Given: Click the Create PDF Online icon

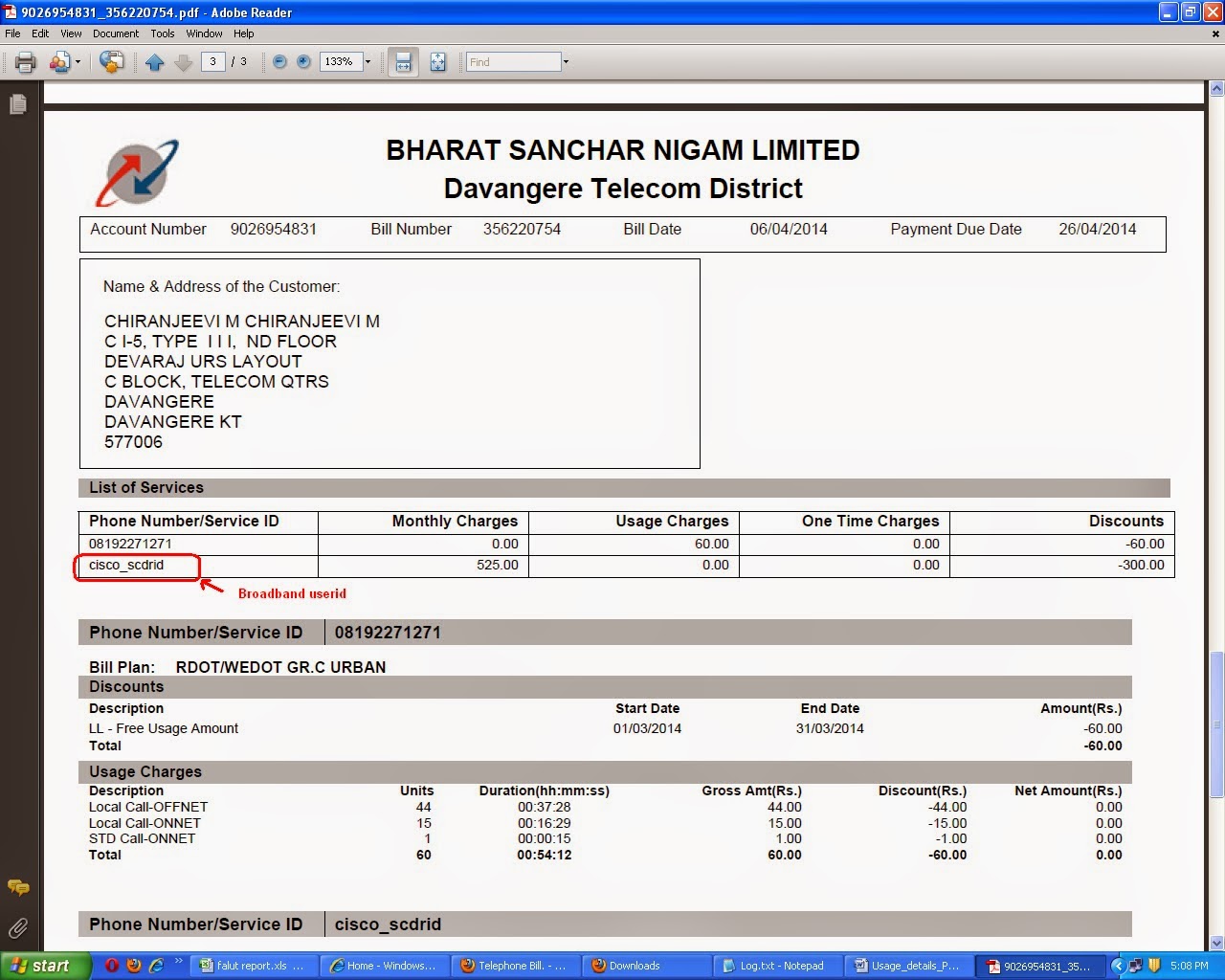Looking at the screenshot, I should click(x=112, y=61).
